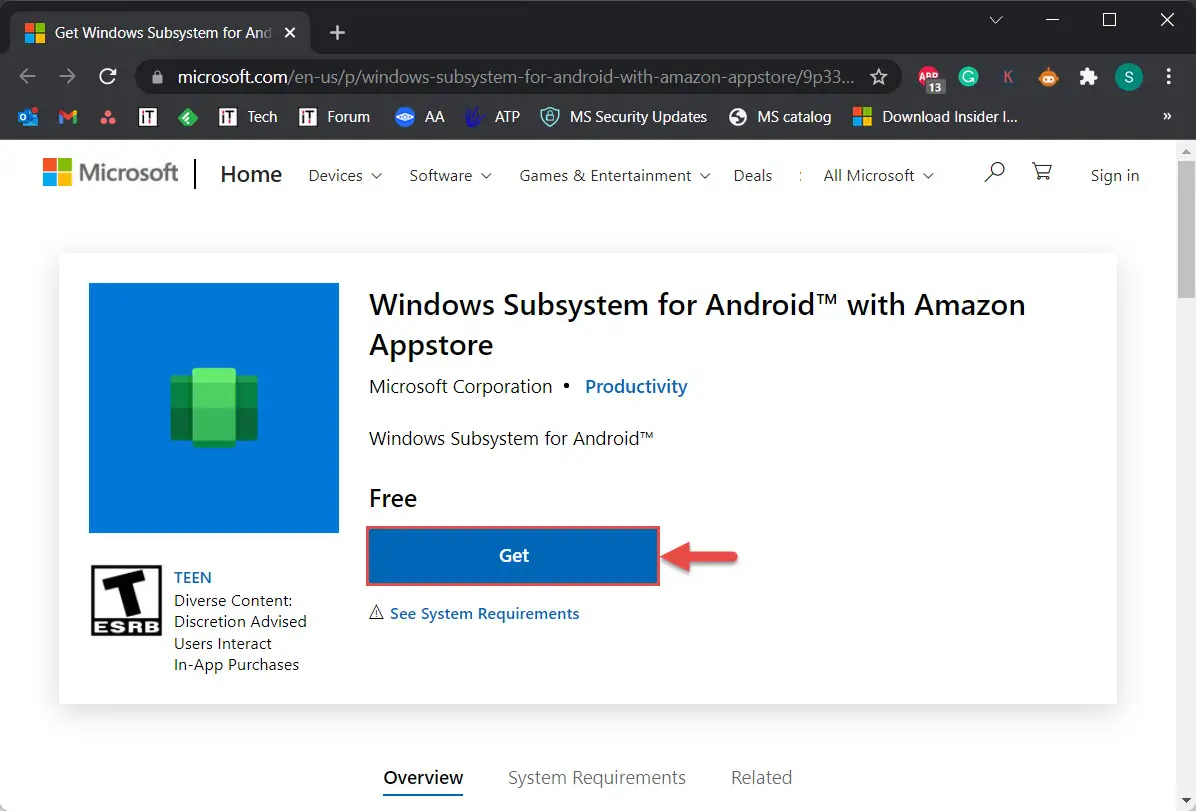Screen dimensions: 1196x811
Task: Open the Gmail bookmark icon
Action: (67, 116)
